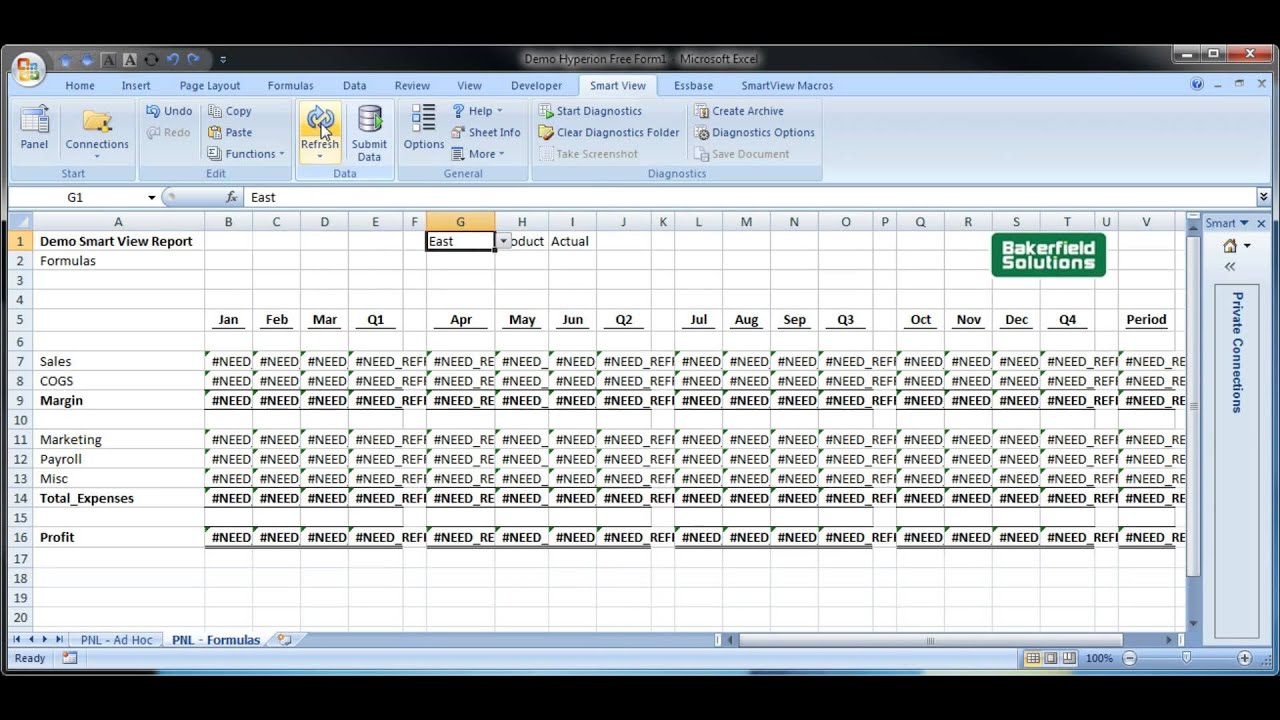
Task: Click the Office button
Action: 28,68
